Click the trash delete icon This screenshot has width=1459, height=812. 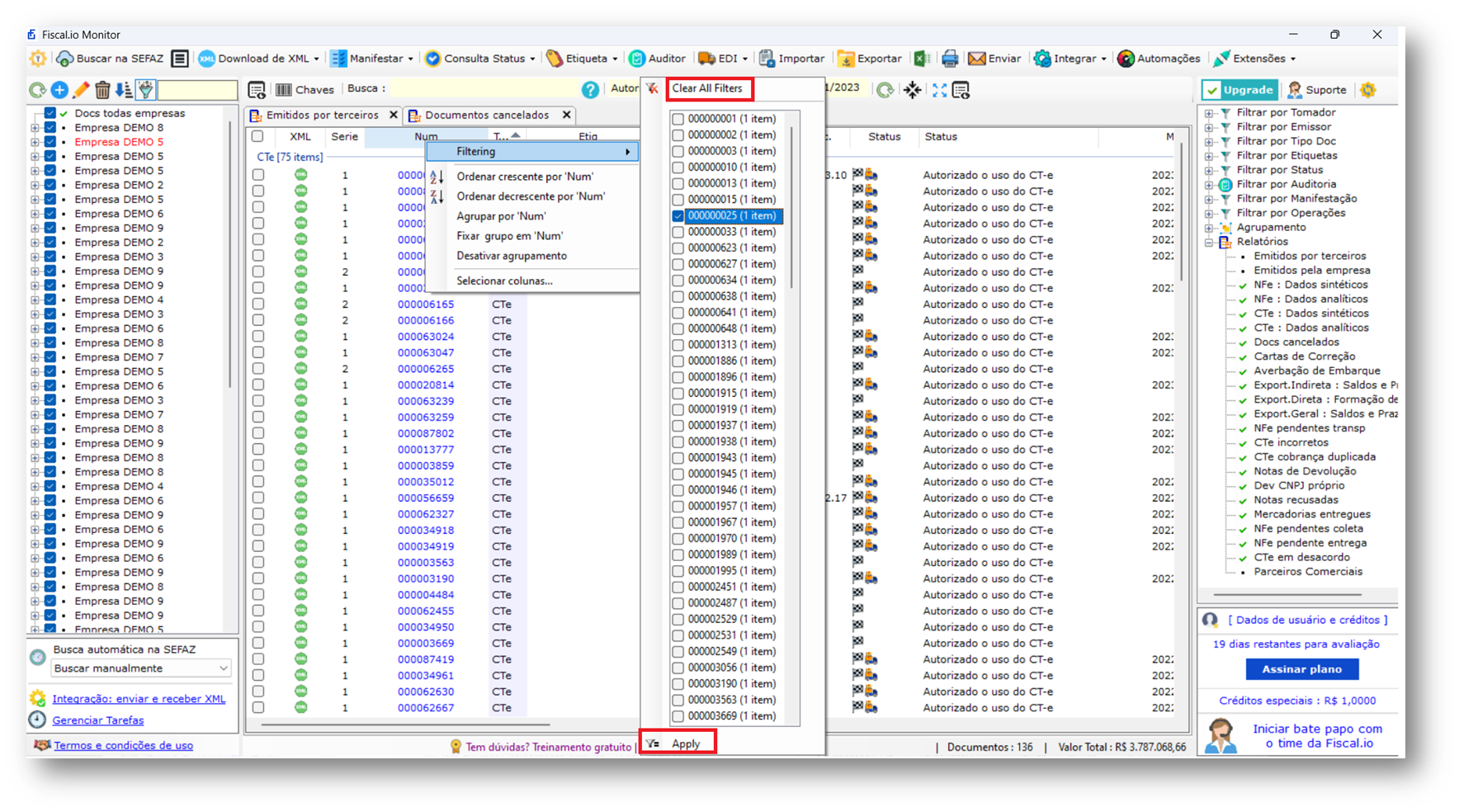point(102,90)
